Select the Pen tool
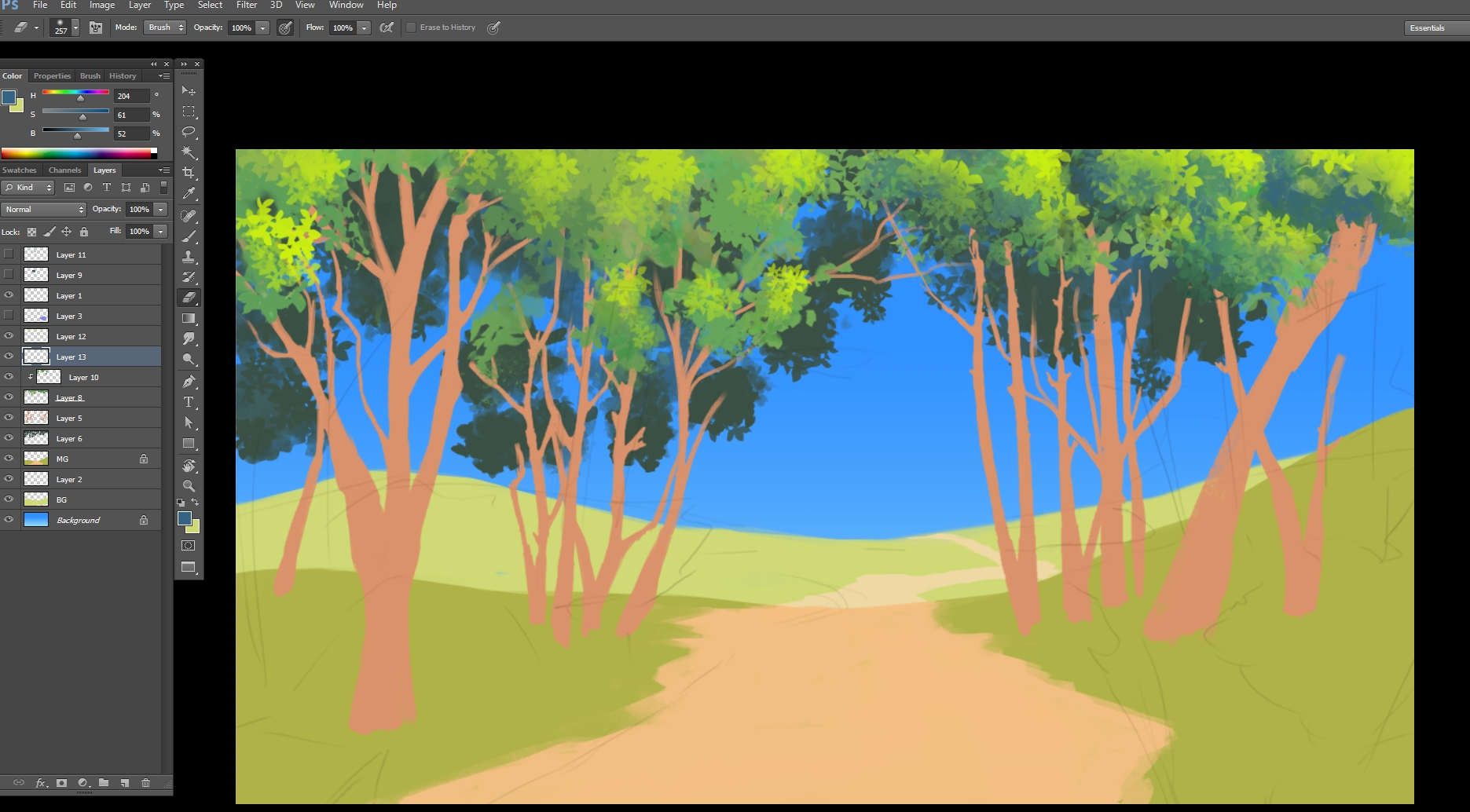 (189, 382)
